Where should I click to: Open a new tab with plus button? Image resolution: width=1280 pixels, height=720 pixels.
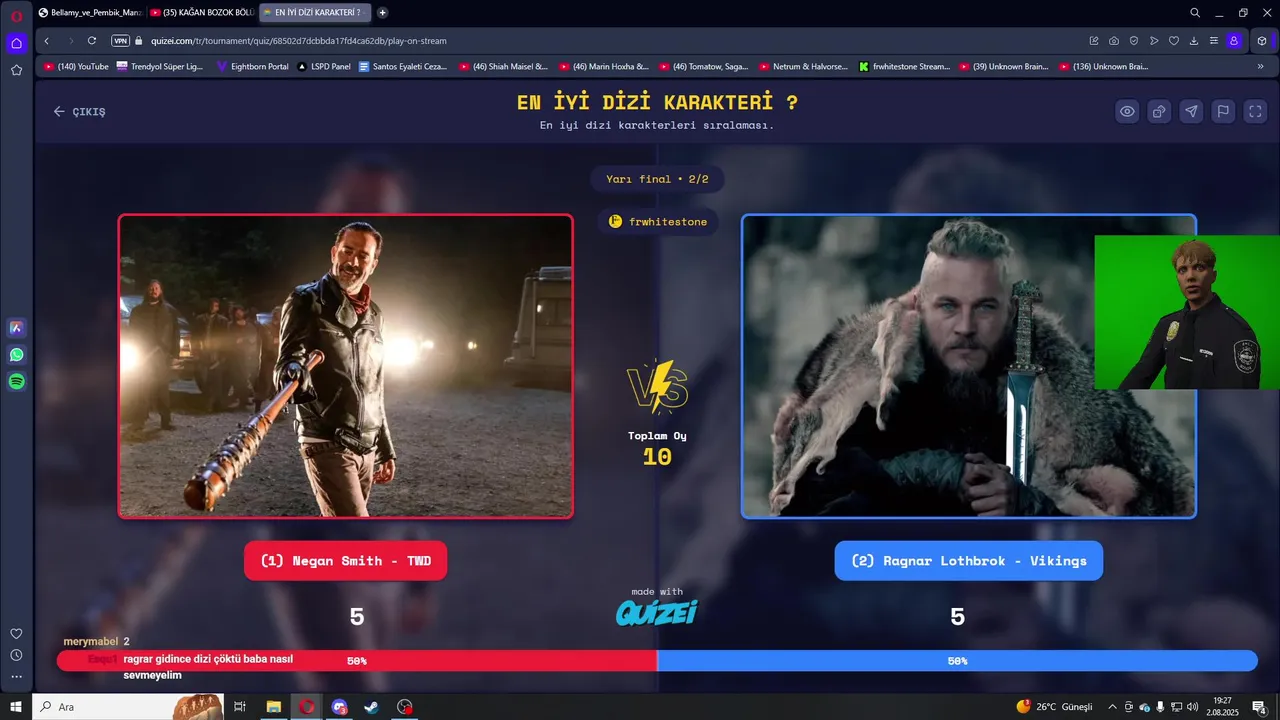pyautogui.click(x=383, y=13)
